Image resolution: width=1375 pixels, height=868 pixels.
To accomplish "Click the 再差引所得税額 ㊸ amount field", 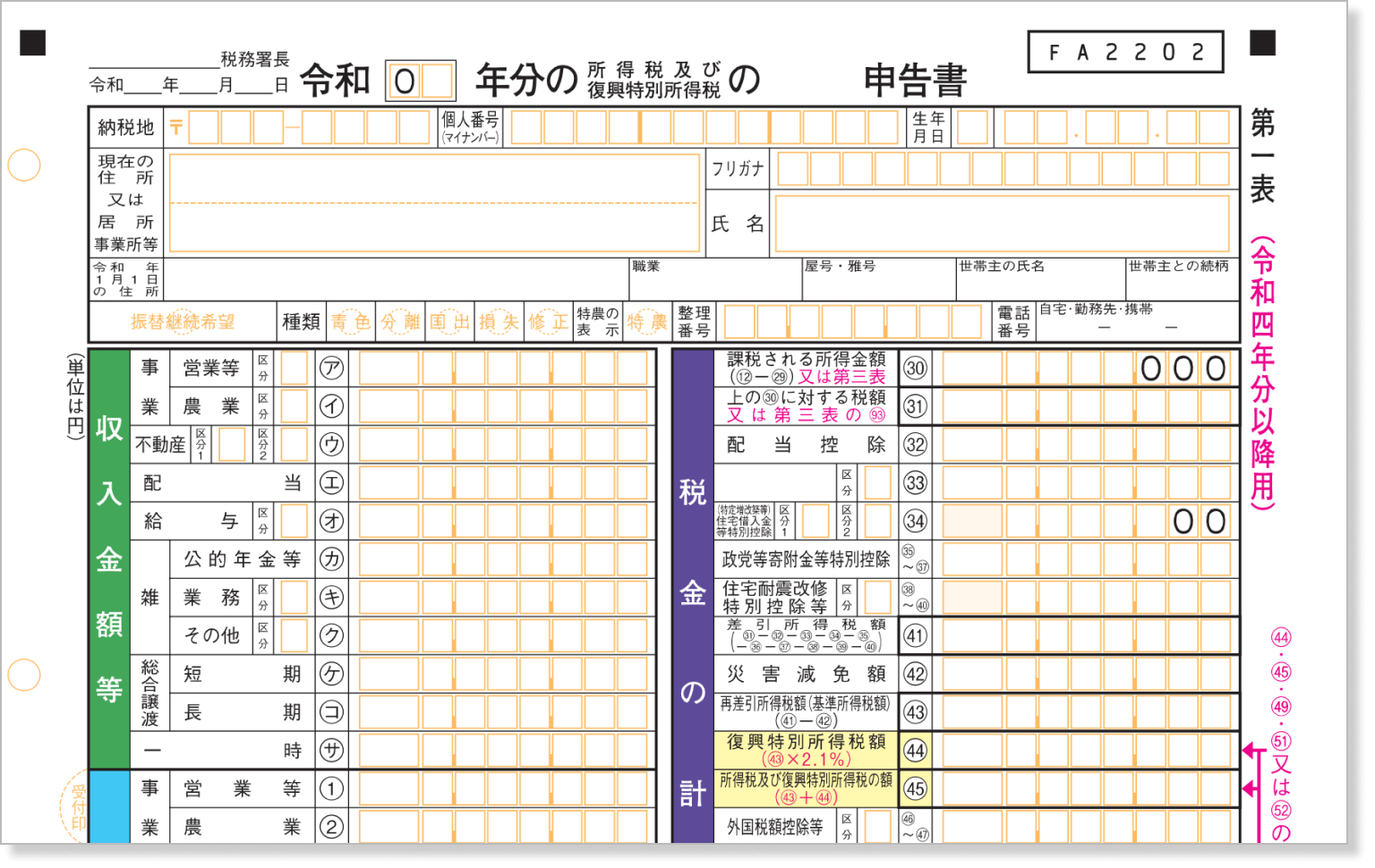I will click(1087, 712).
